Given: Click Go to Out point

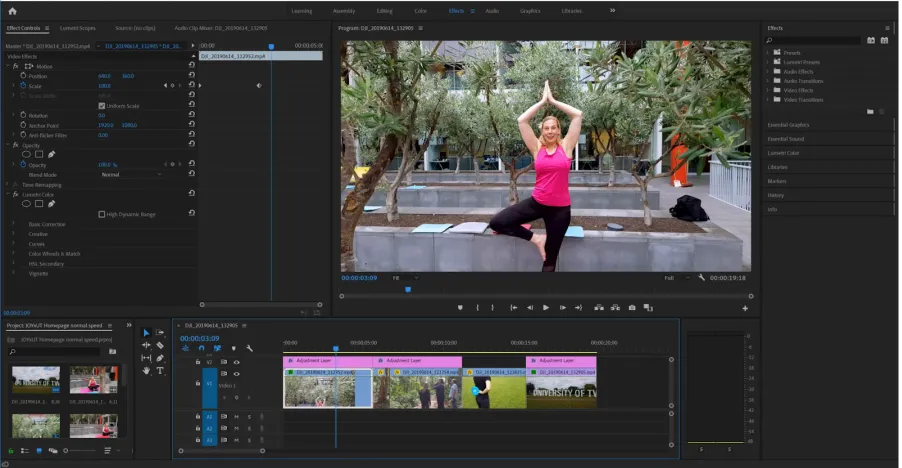Looking at the screenshot, I should 579,308.
